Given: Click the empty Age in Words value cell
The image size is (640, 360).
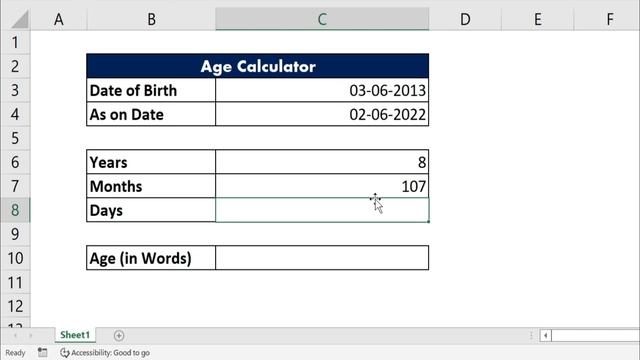Looking at the screenshot, I should 322,258.
